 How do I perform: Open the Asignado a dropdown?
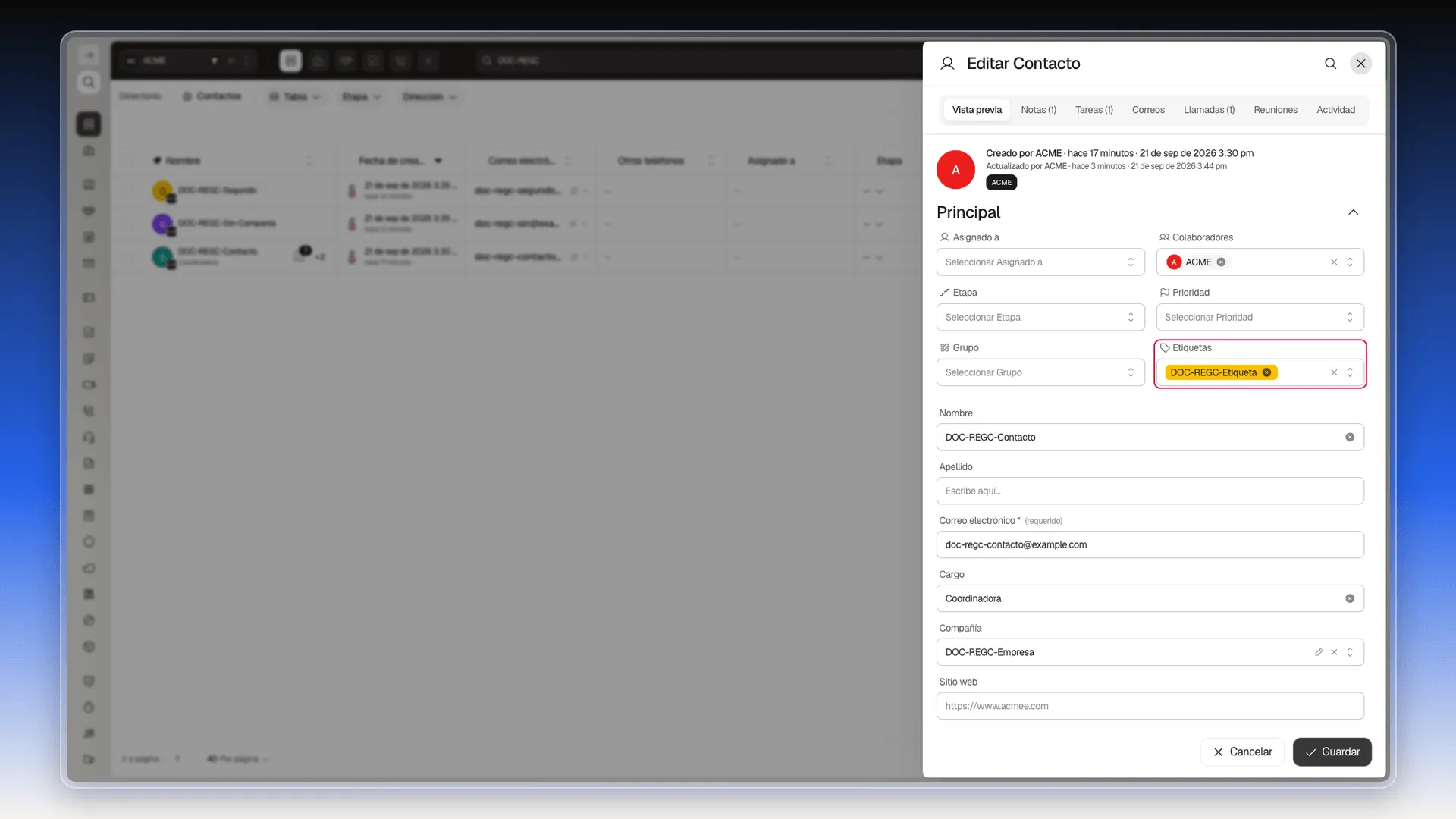pos(1040,262)
